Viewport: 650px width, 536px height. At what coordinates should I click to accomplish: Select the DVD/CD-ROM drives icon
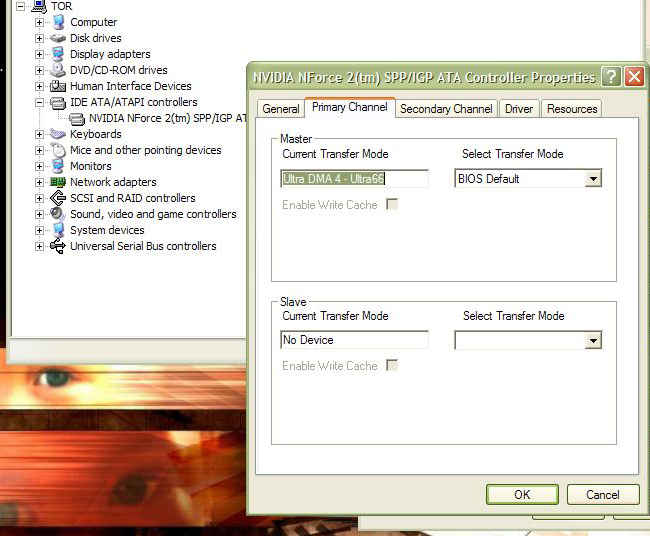tap(58, 70)
